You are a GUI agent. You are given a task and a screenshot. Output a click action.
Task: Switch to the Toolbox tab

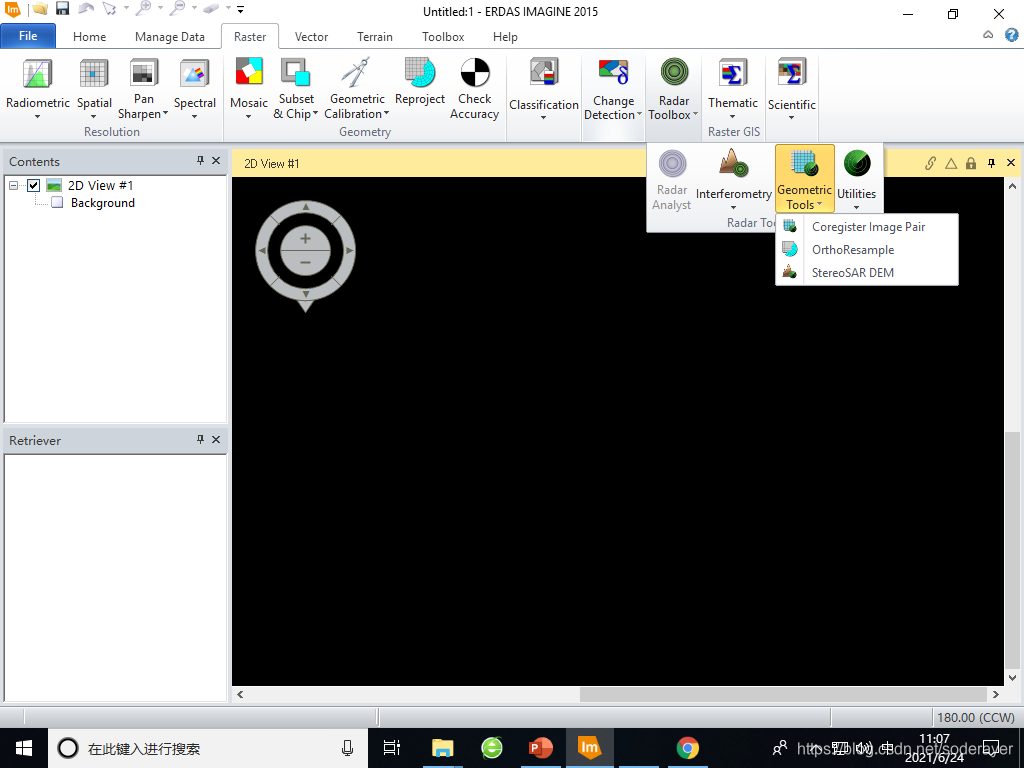[443, 37]
